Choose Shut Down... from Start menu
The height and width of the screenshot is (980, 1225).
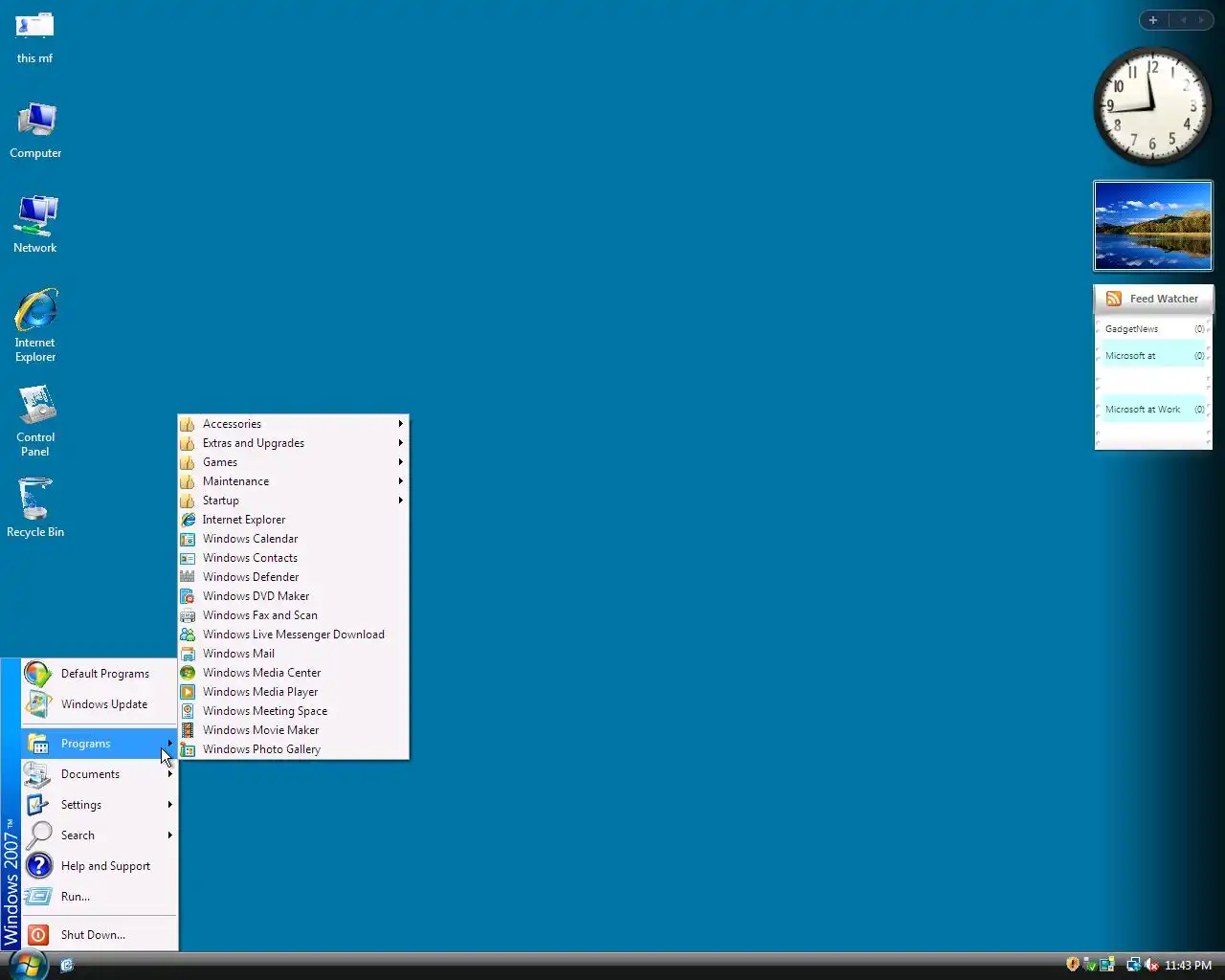[x=100, y=935]
